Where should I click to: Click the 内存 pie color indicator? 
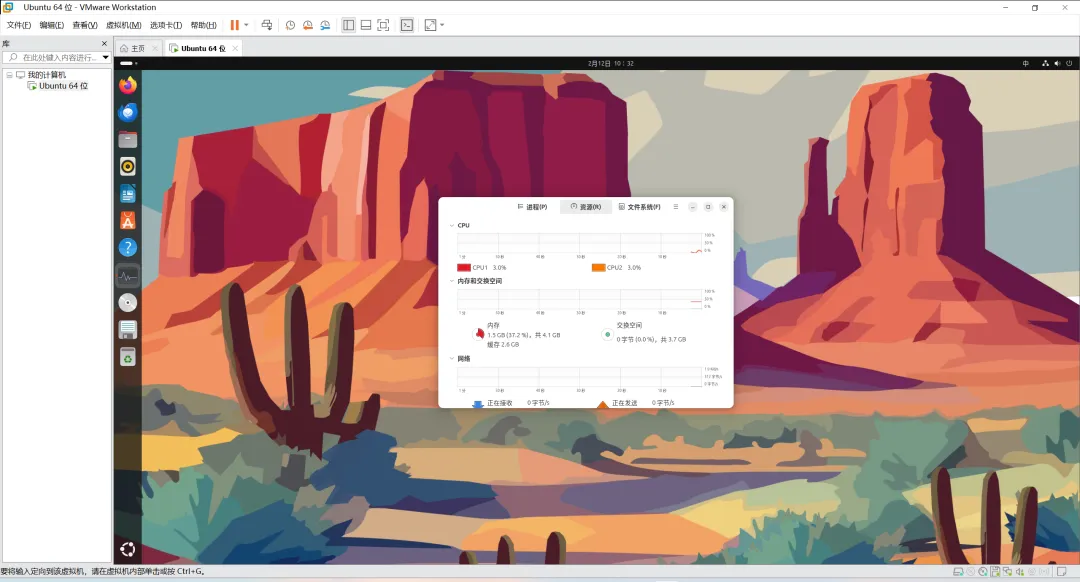(x=479, y=334)
